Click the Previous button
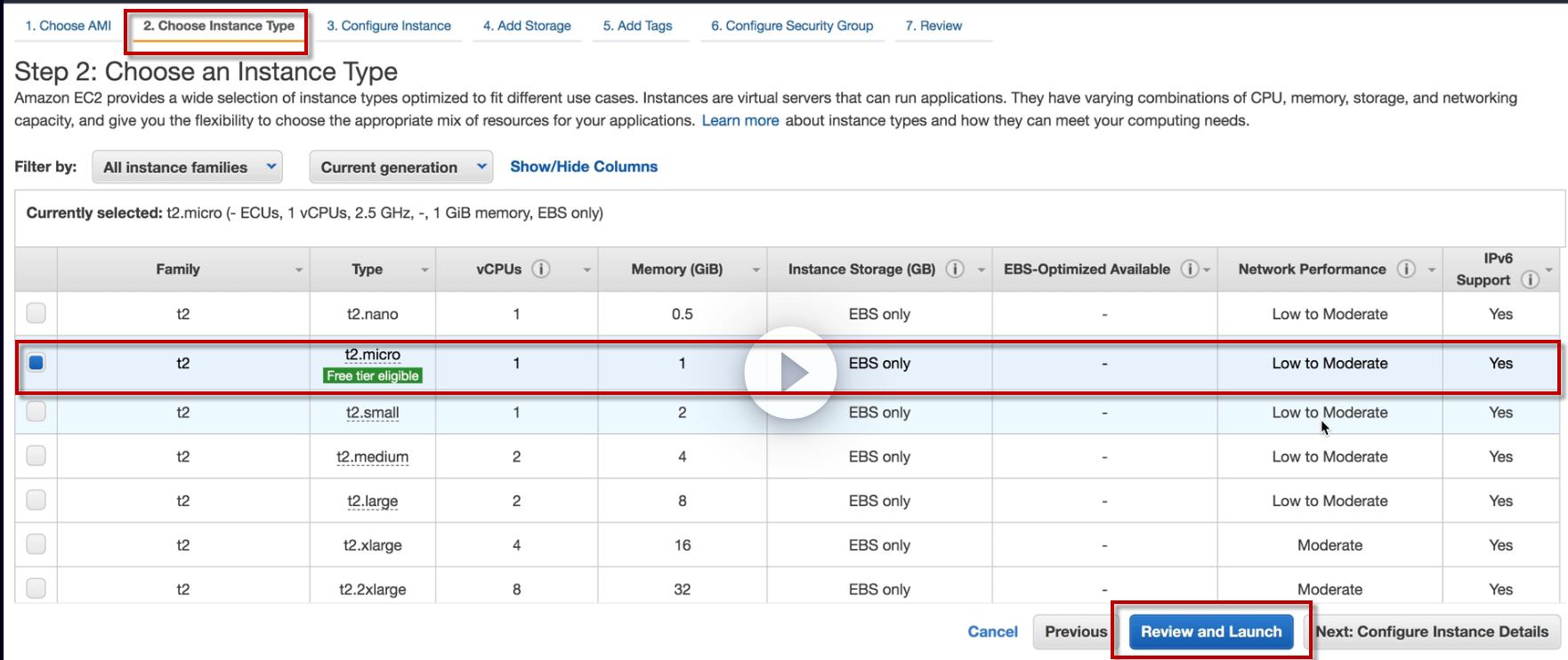 click(x=1075, y=632)
